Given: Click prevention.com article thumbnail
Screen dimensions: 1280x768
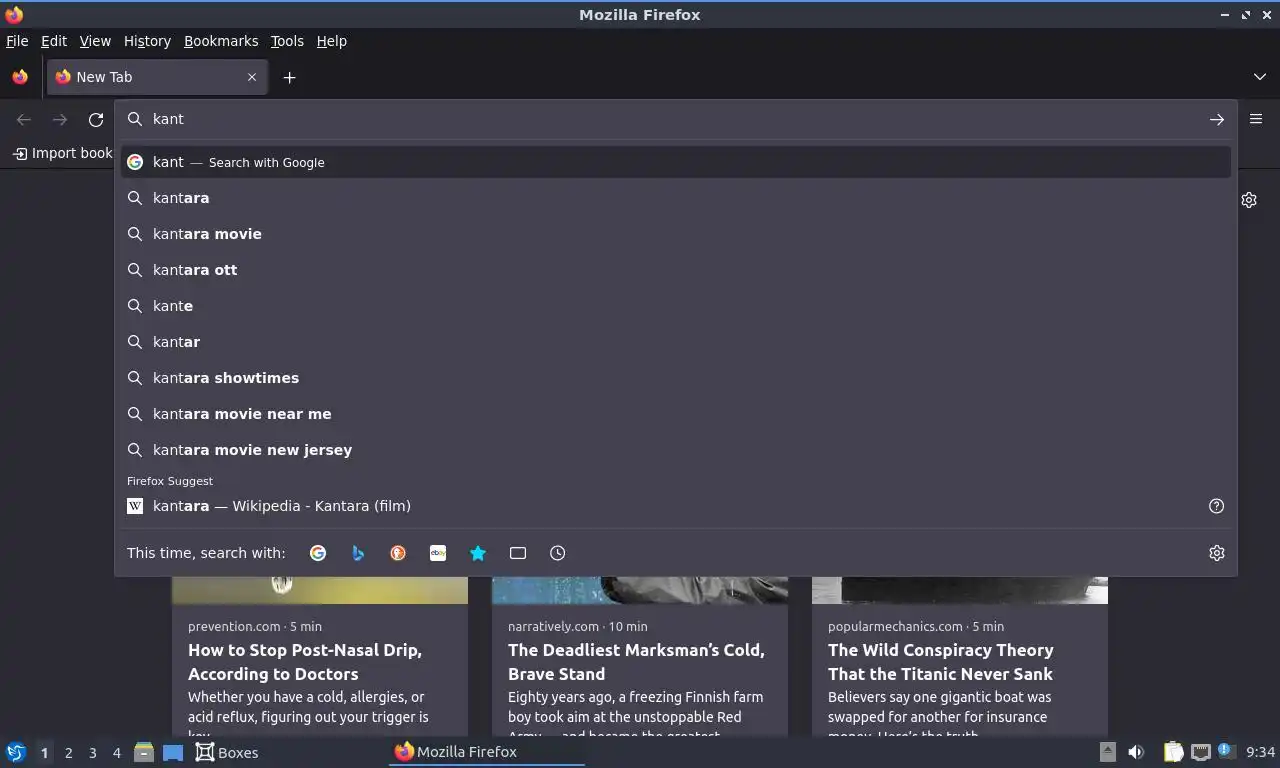Looking at the screenshot, I should click(x=320, y=590).
